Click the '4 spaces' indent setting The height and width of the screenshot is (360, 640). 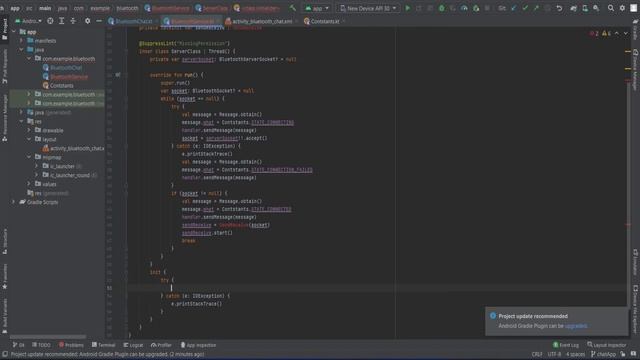pyautogui.click(x=575, y=354)
